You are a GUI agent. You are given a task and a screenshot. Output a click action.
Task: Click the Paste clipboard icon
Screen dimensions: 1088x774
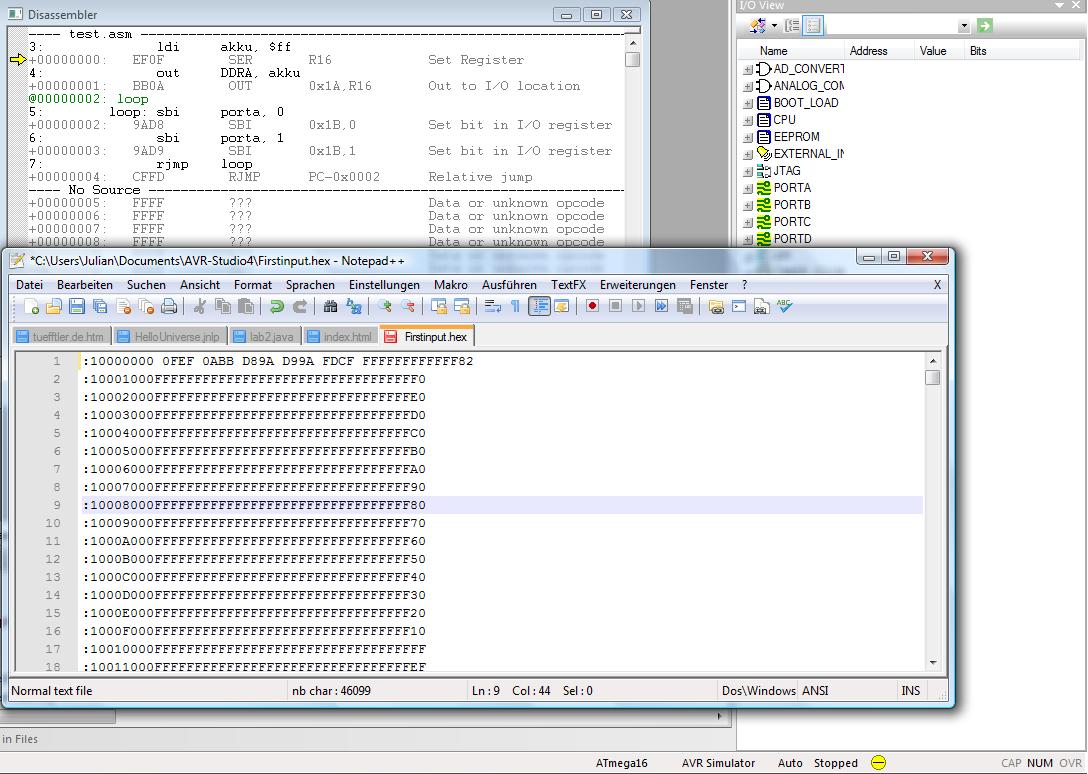(246, 306)
